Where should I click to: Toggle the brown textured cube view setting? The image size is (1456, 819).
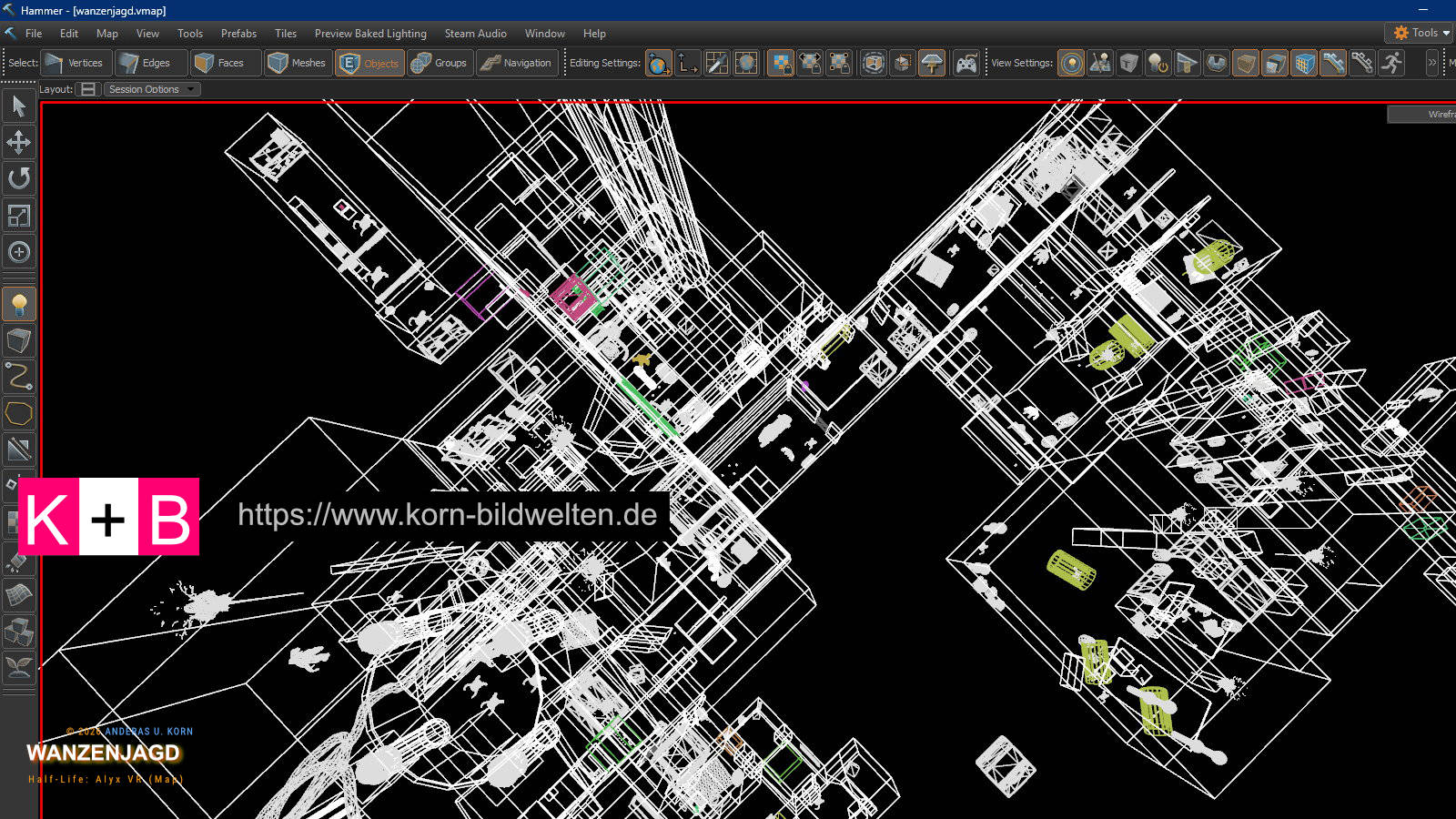pyautogui.click(x=1246, y=63)
